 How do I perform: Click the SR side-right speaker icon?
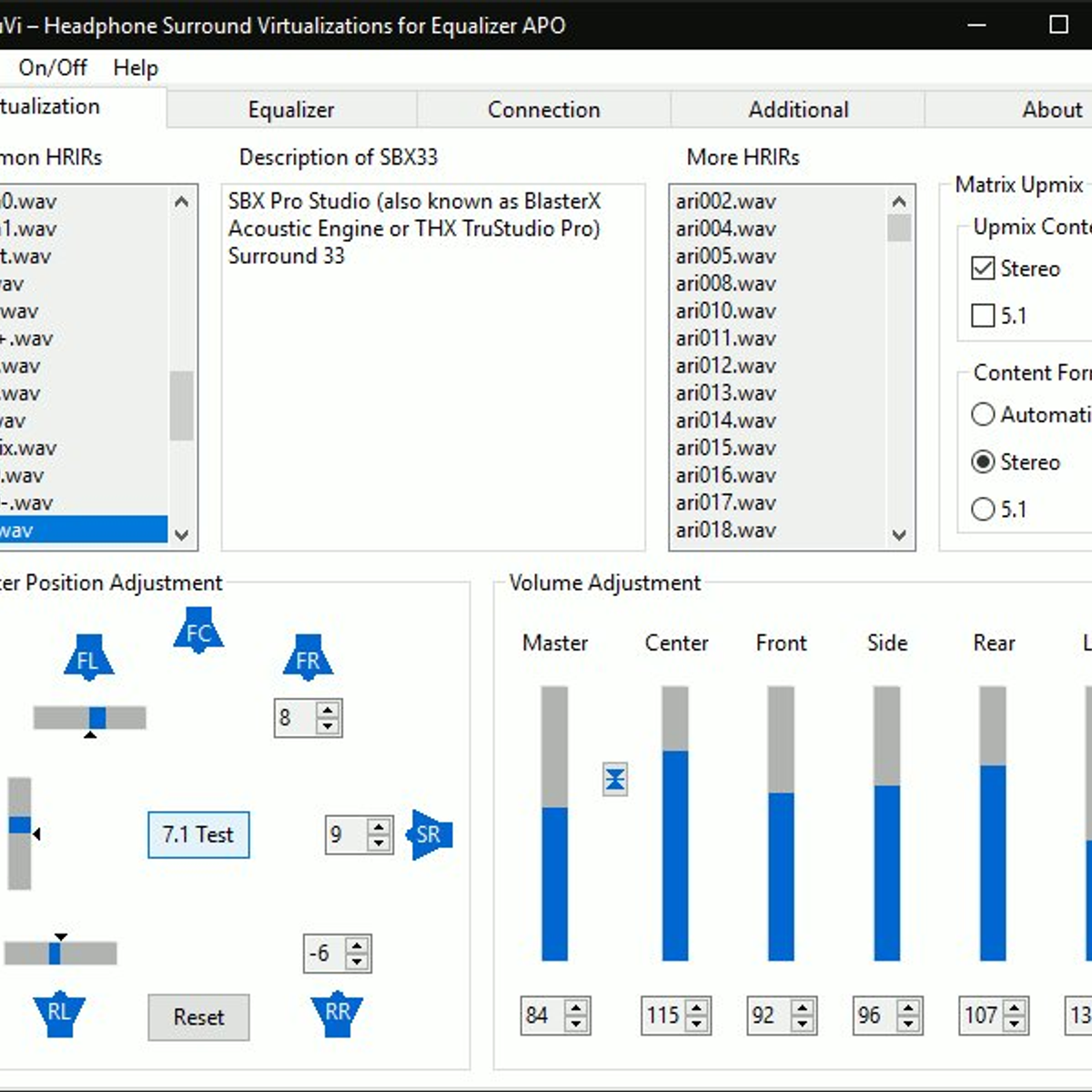429,834
